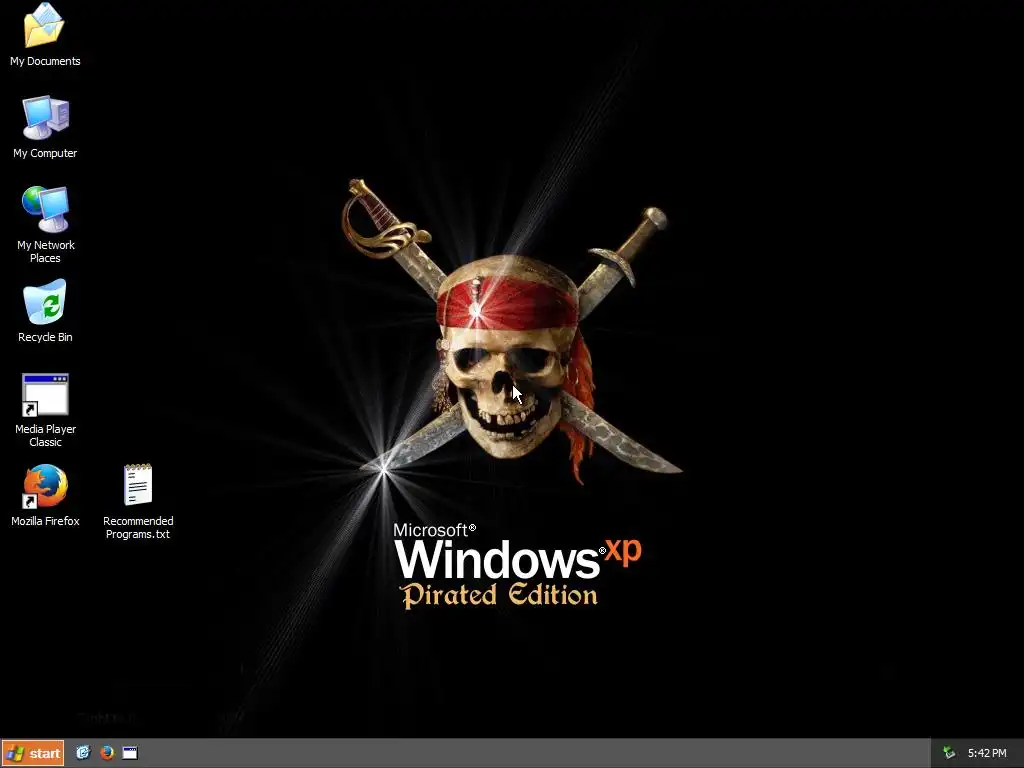Click the system tray network icon
1024x768 pixels.
point(949,753)
